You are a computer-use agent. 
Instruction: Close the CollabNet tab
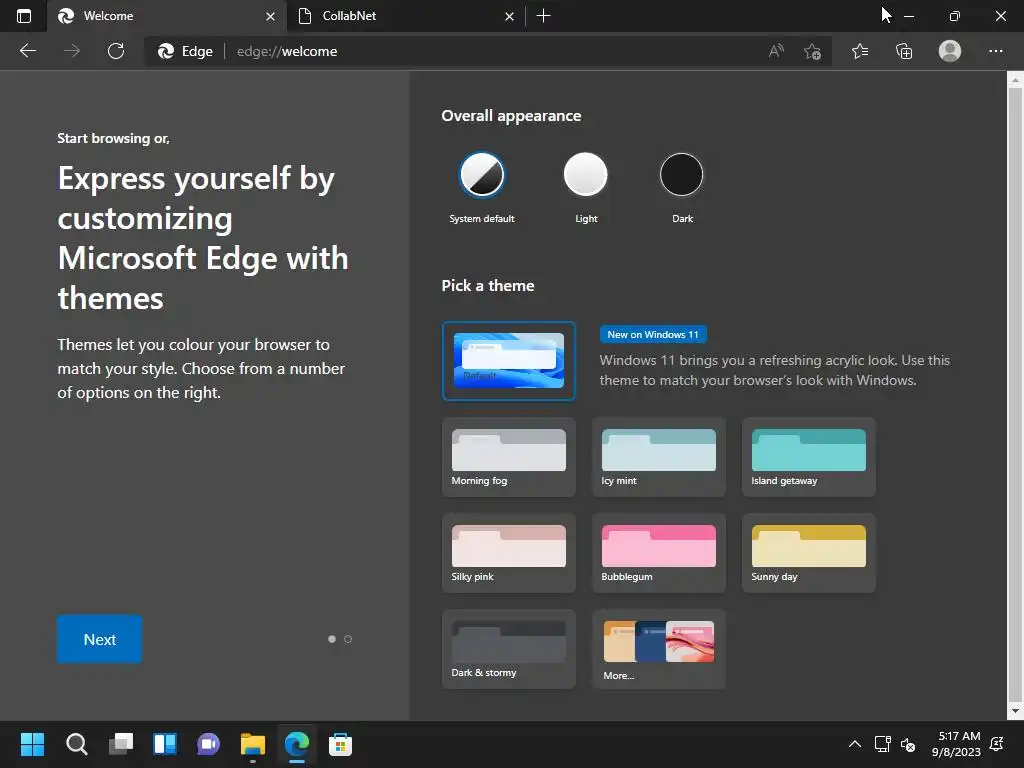509,16
